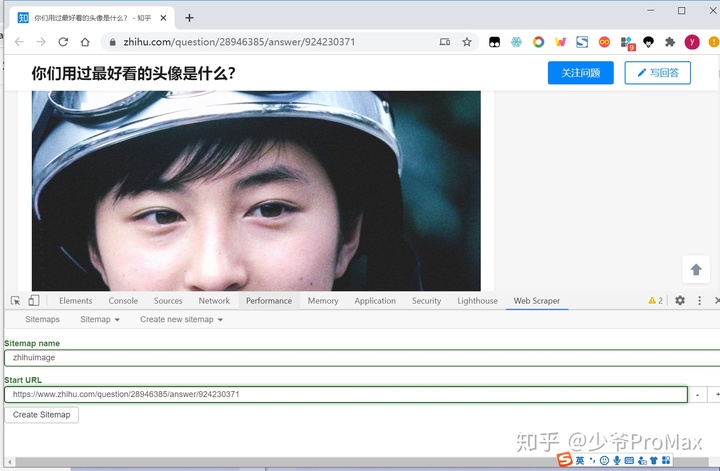Bookmark page with the star icon

(467, 42)
